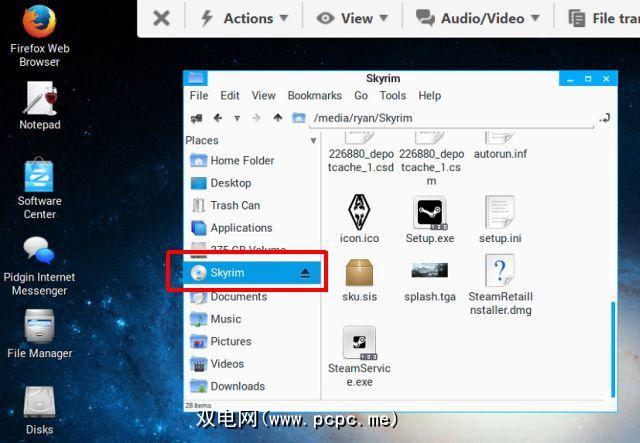Click the forward arrow in file manager toolbar
Viewport: 640px width, 443px height.
[x=256, y=118]
